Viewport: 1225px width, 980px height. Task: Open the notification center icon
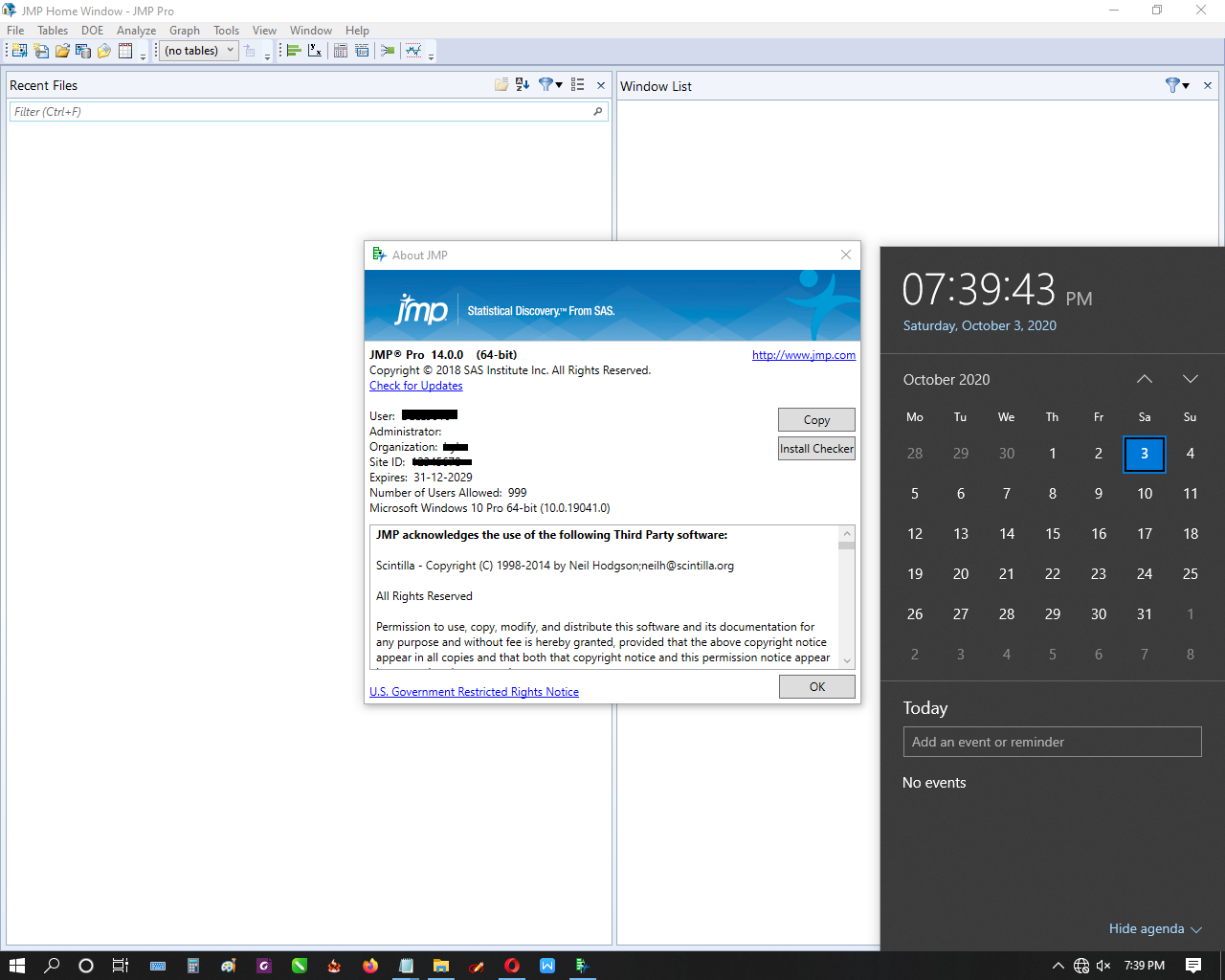pyautogui.click(x=1193, y=966)
